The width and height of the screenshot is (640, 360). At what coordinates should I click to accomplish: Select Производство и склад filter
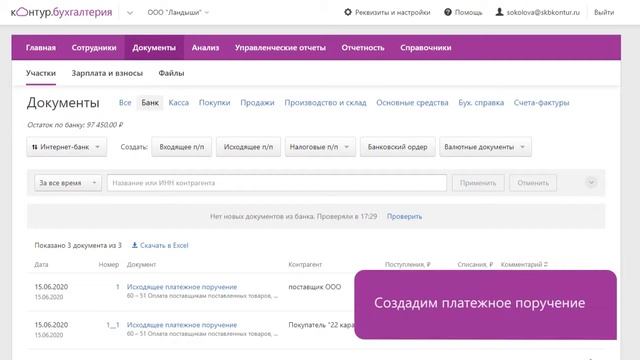[x=325, y=103]
